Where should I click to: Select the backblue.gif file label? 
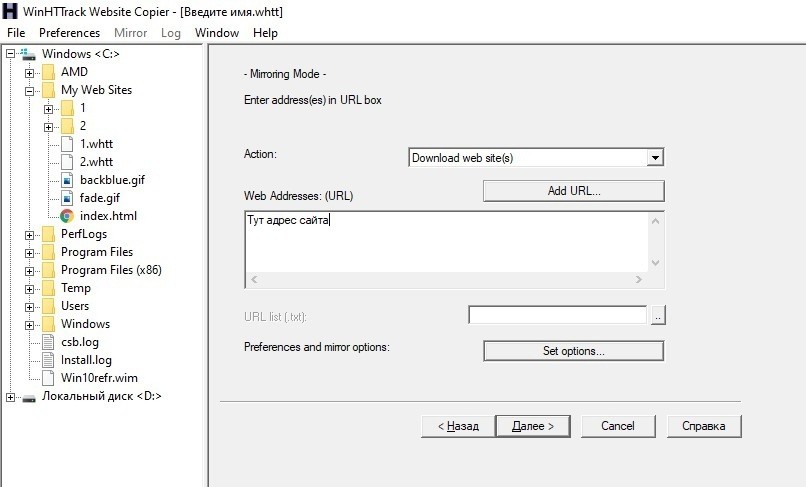(113, 180)
